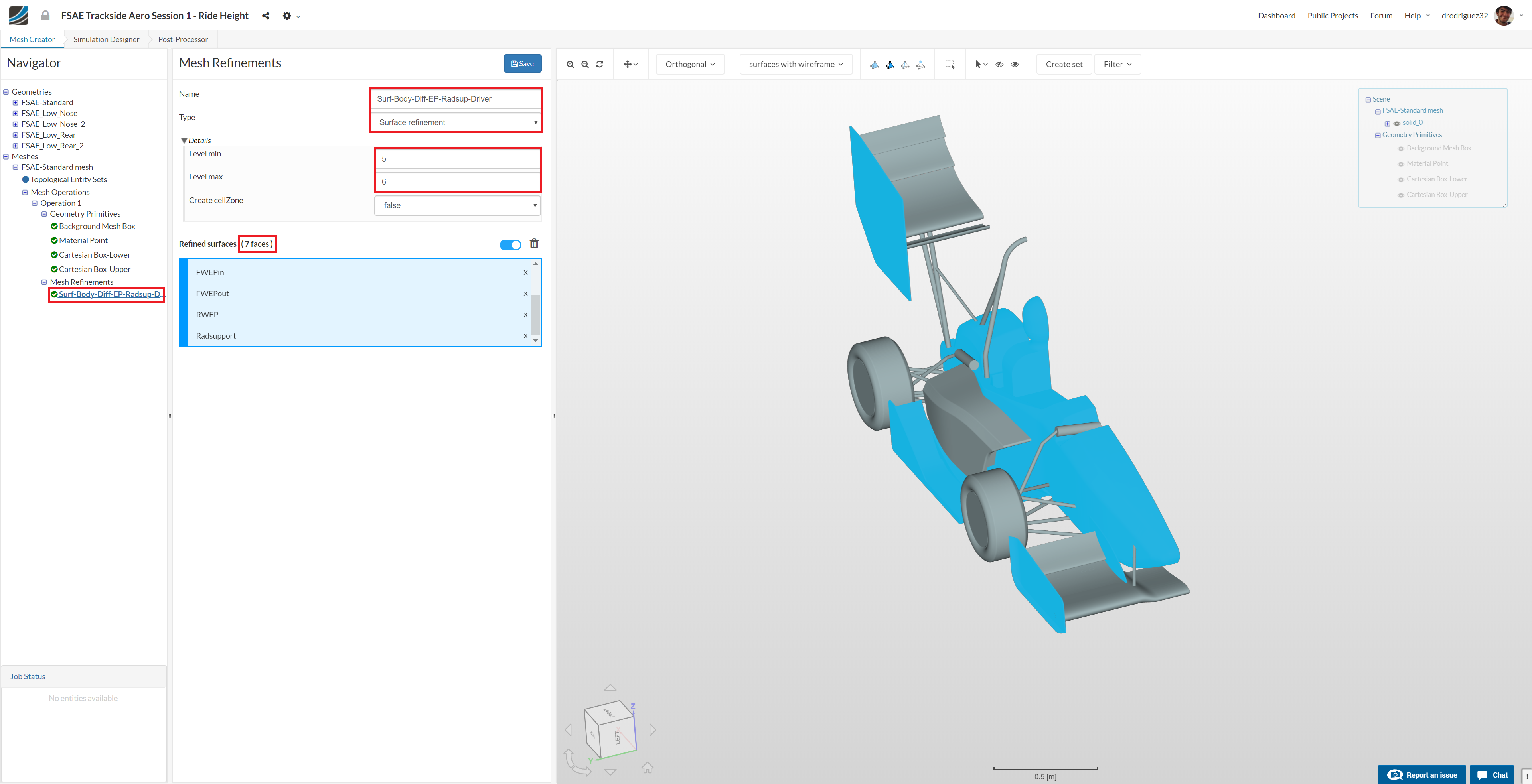Toggle the Refined surfaces selection switch
Screen dimensions: 1532x784
(510, 244)
